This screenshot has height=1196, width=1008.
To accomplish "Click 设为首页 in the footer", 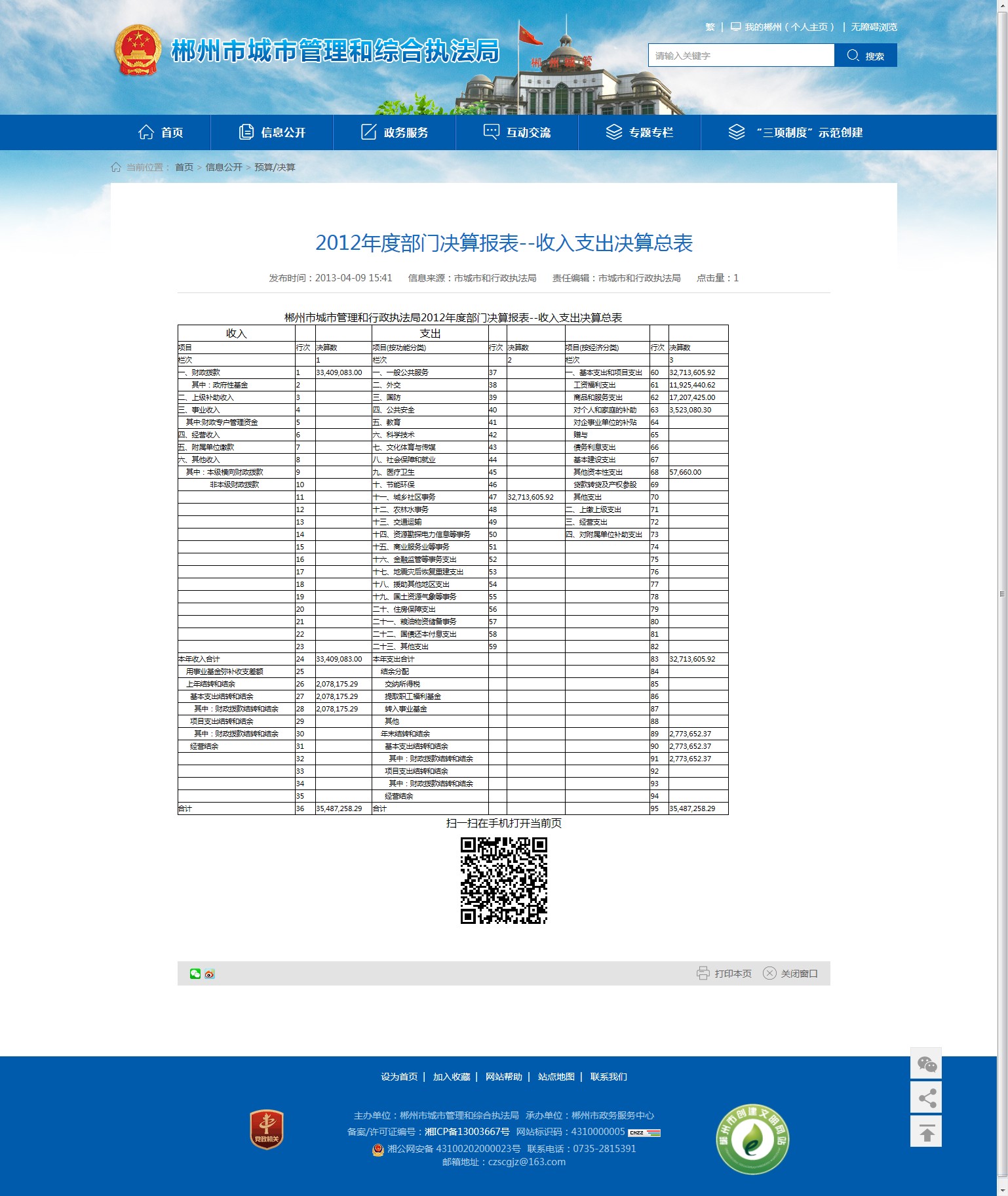I will pos(399,1077).
